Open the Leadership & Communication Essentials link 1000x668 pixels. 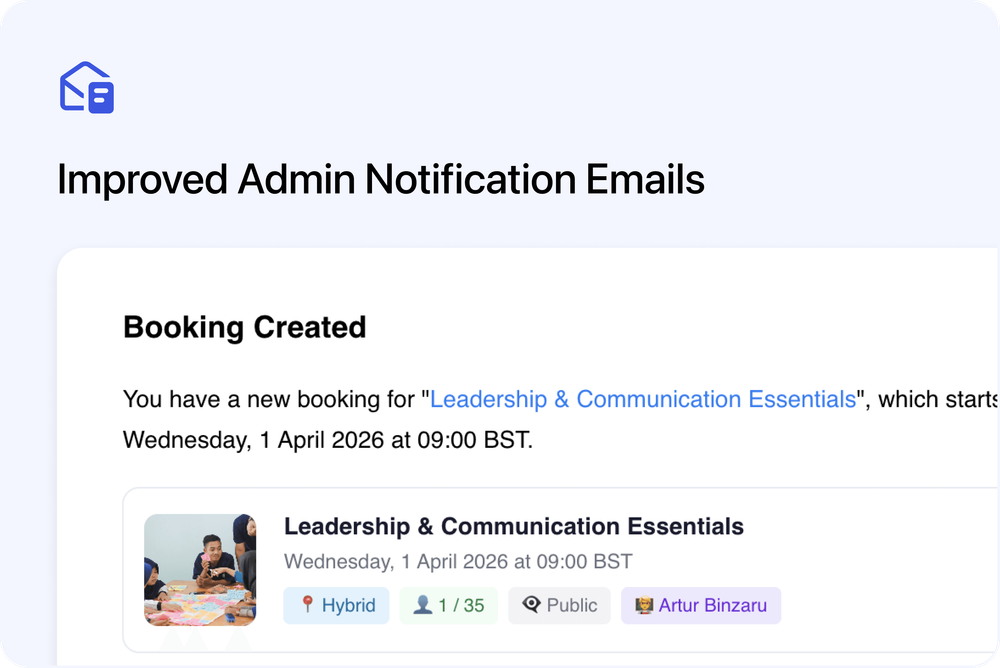click(x=643, y=399)
